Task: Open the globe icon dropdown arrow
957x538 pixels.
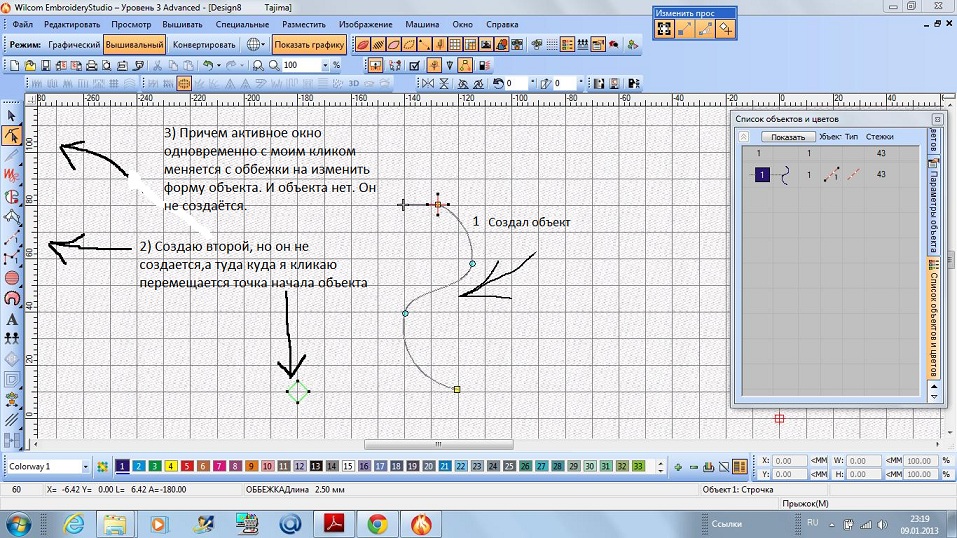Action: [263, 45]
